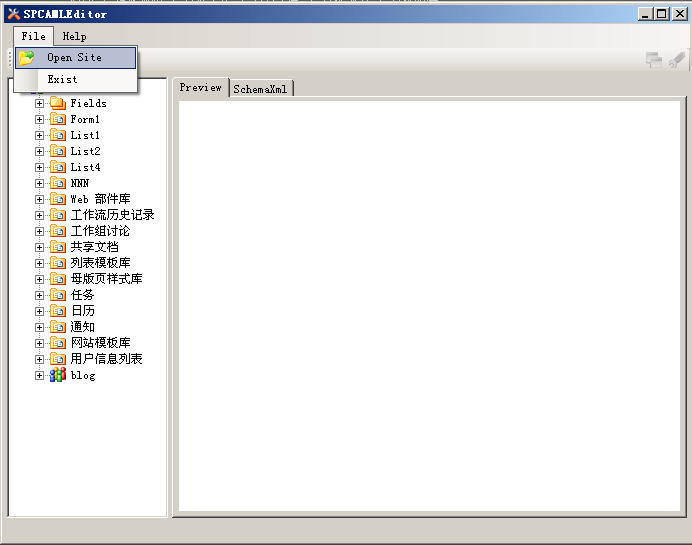Expand the 共享文档 node

39,247
